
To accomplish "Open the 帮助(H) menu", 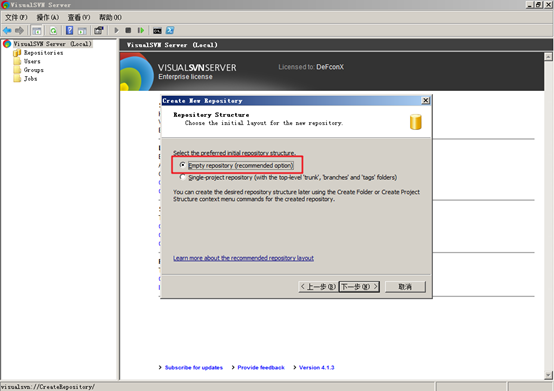I will [110, 17].
